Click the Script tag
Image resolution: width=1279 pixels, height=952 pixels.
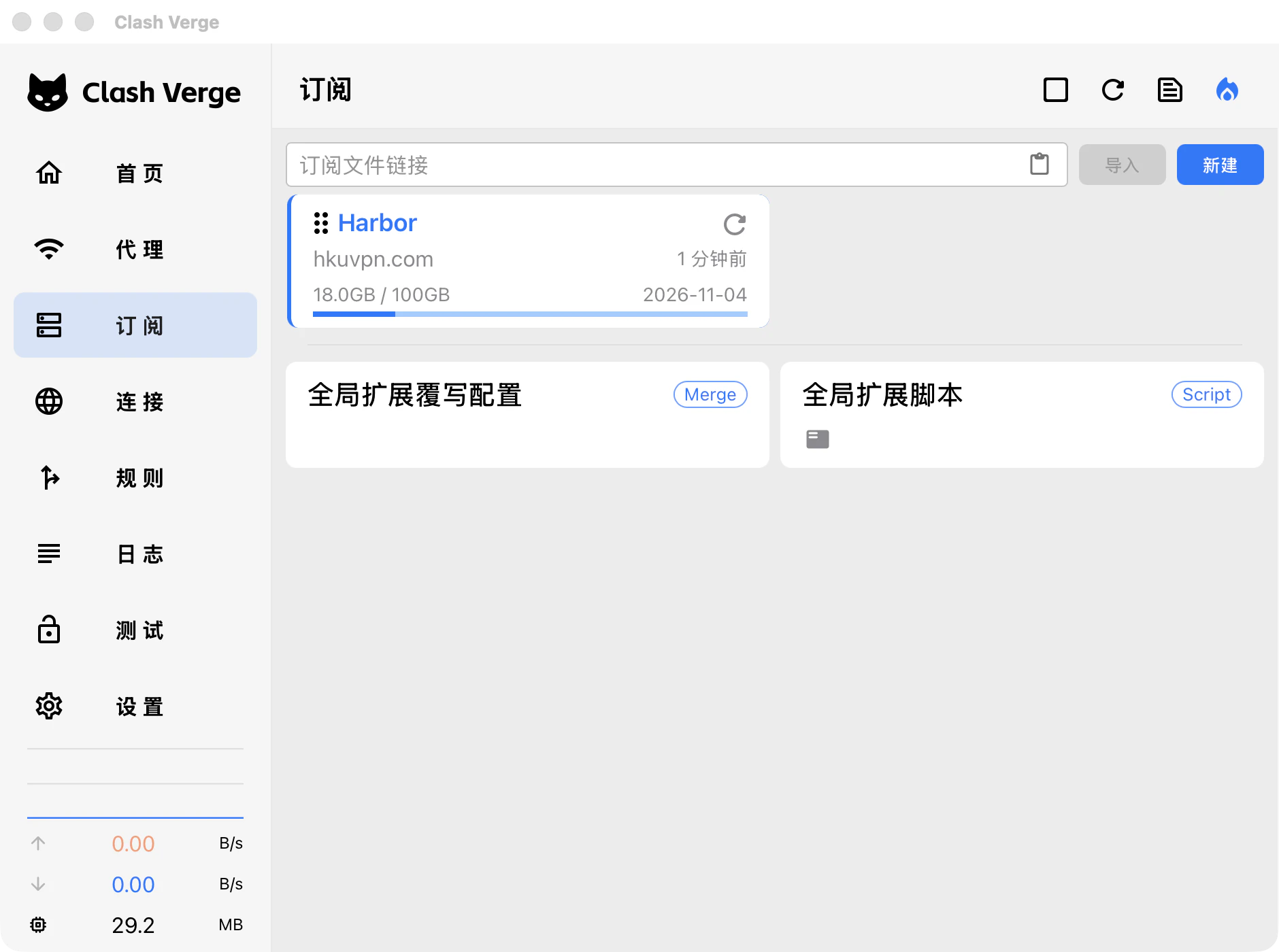[1207, 394]
